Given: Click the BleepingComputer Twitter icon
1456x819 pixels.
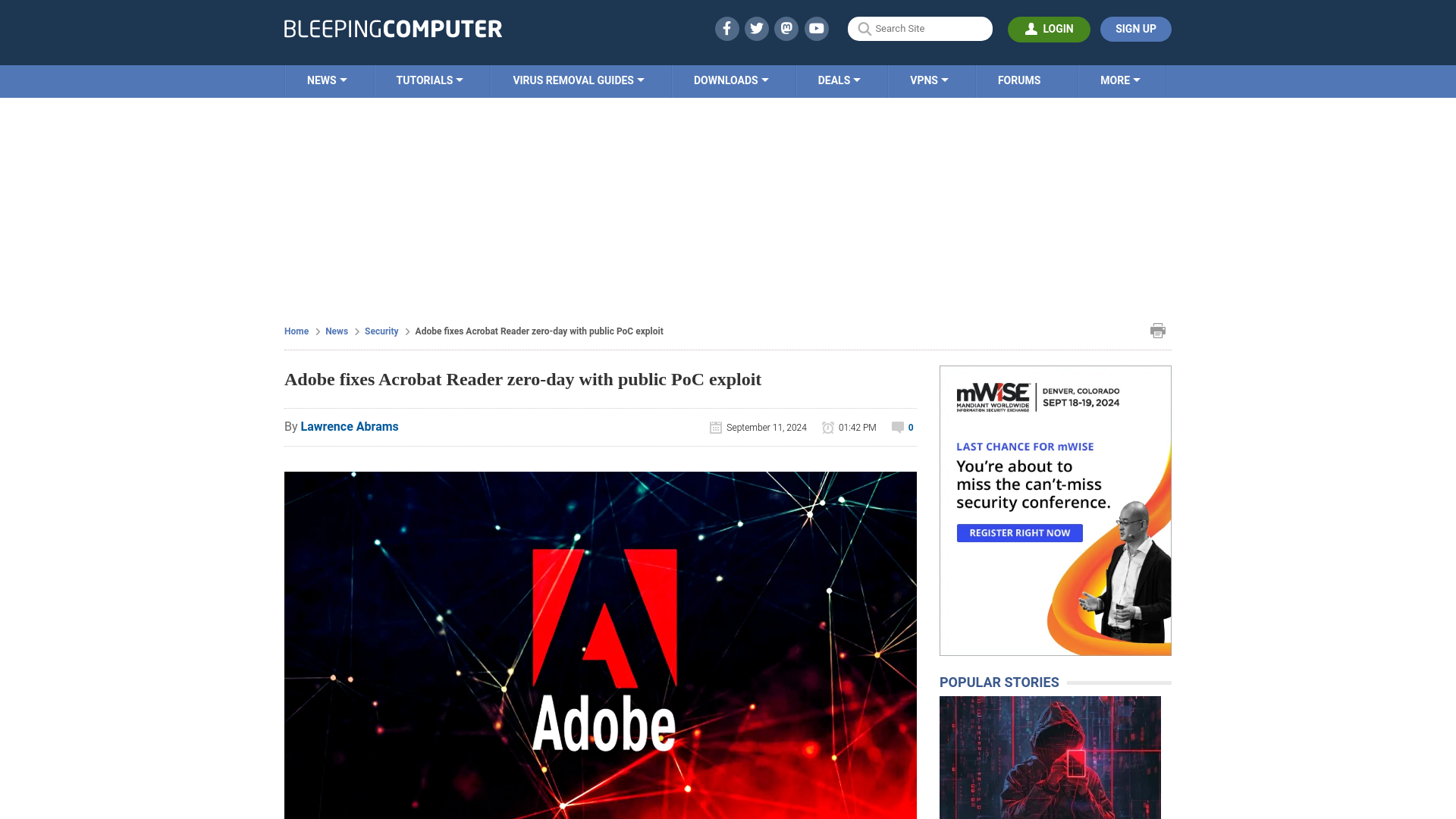Looking at the screenshot, I should coord(757,28).
